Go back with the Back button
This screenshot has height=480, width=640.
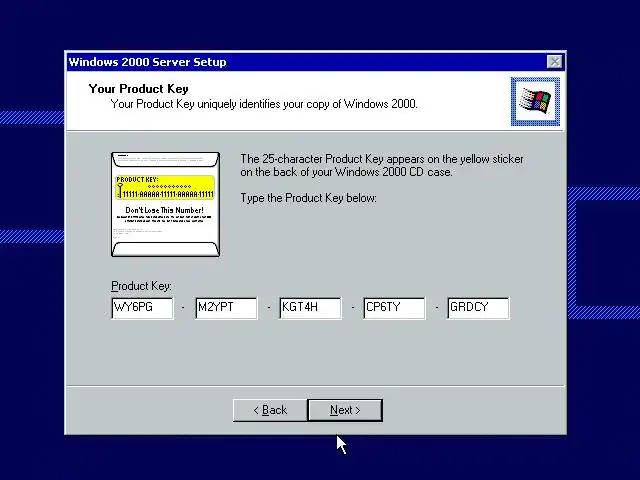[x=270, y=410]
